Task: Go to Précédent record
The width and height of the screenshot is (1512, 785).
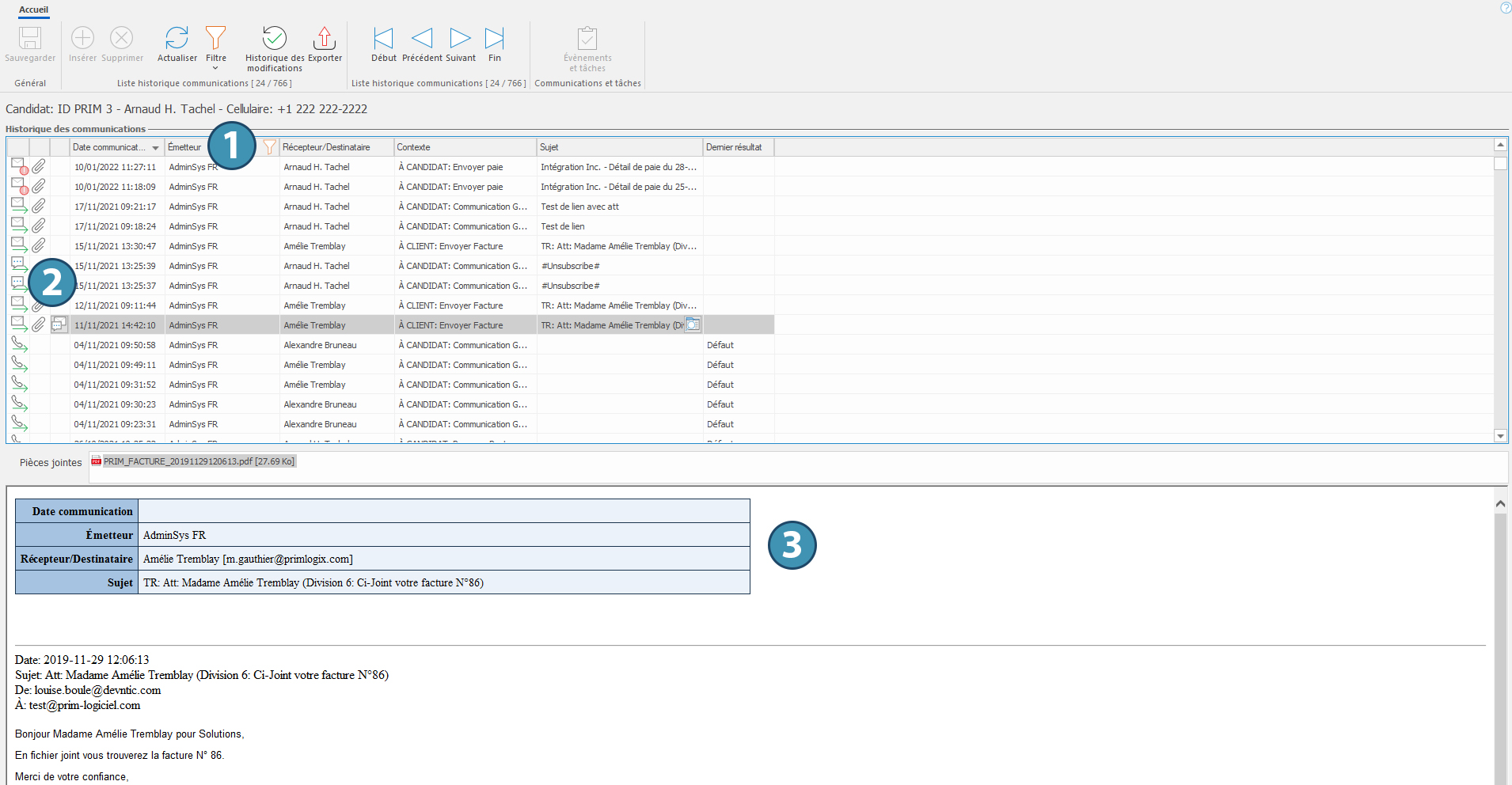Action: click(422, 38)
